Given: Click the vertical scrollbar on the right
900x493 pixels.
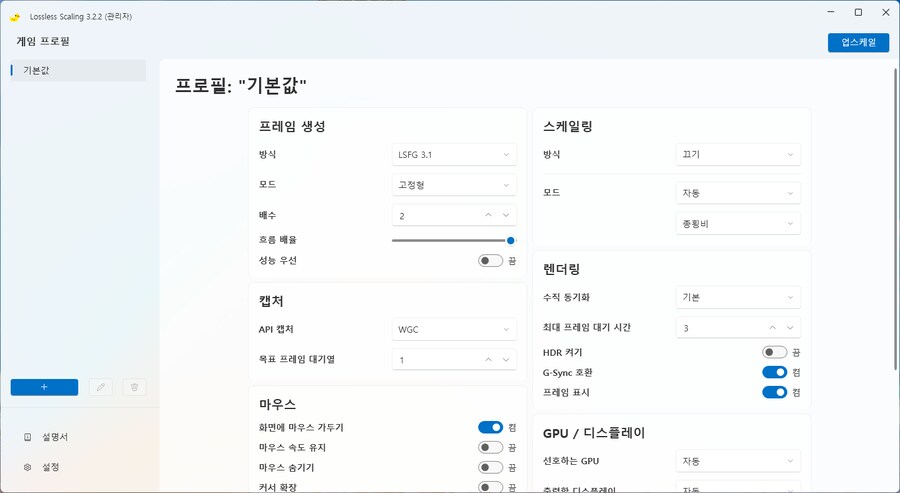Looking at the screenshot, I should pos(895,218).
